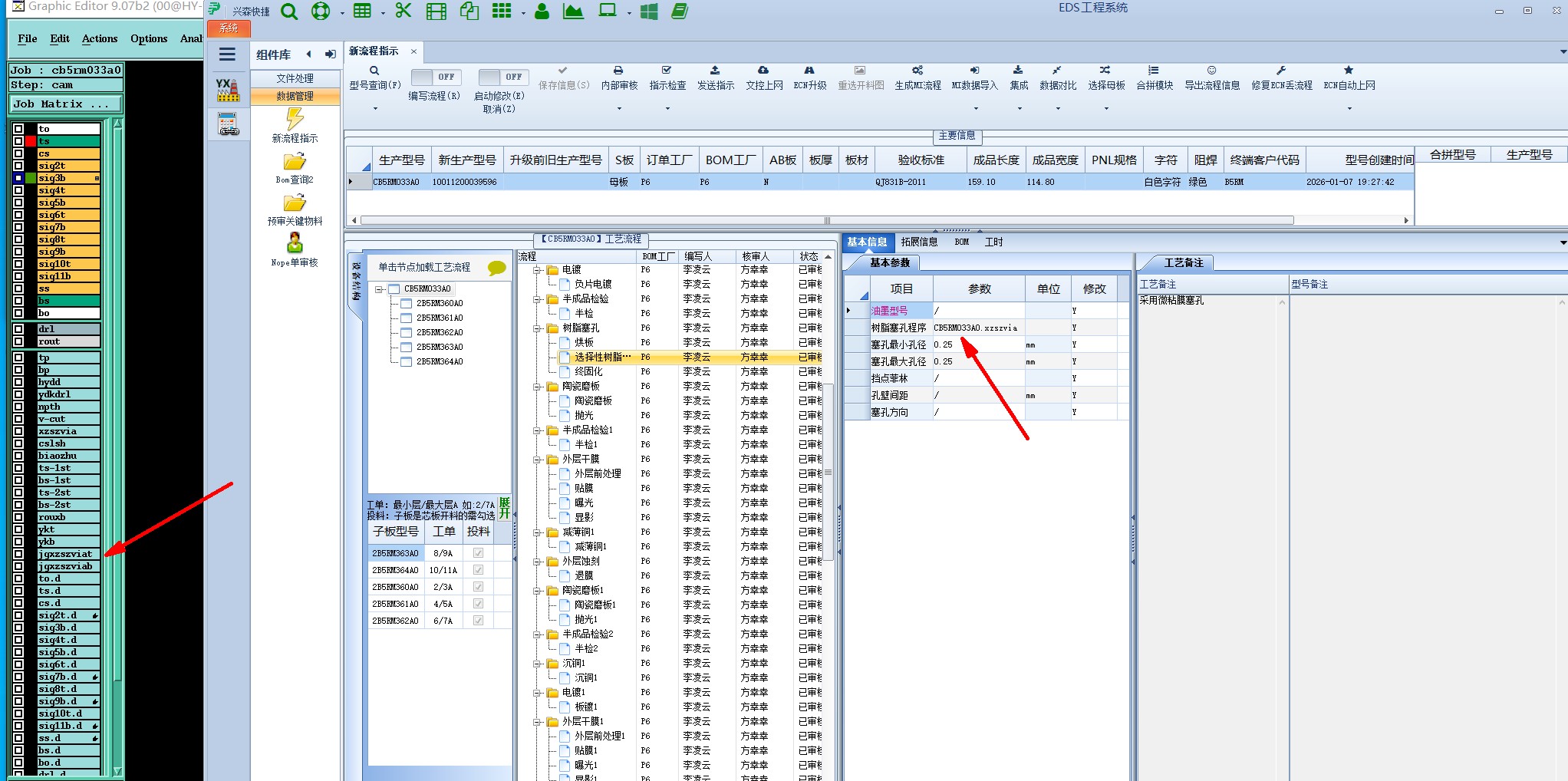Screen dimensions: 1568x781
Task: Click the 型号查询(F) search tool
Action: tap(375, 78)
